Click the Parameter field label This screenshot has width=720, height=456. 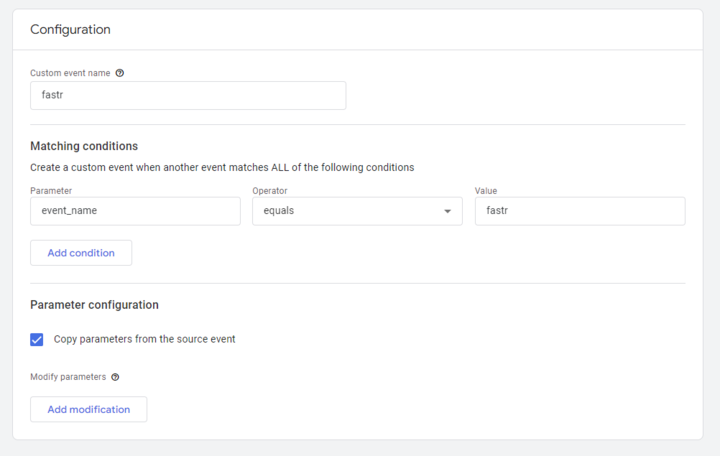[51, 191]
